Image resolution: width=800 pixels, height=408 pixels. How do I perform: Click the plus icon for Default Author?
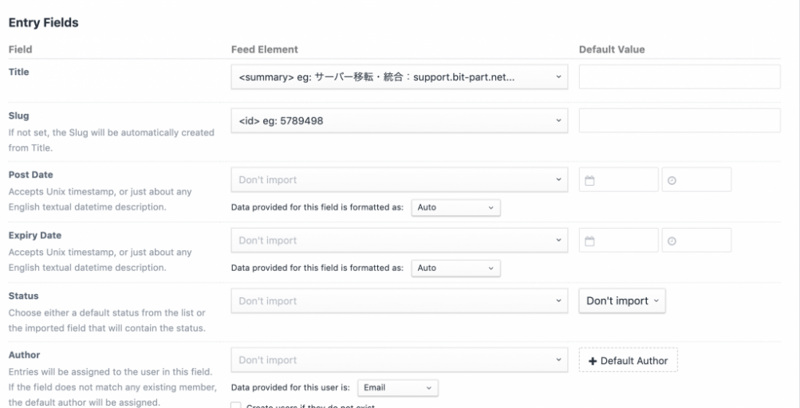pos(593,360)
